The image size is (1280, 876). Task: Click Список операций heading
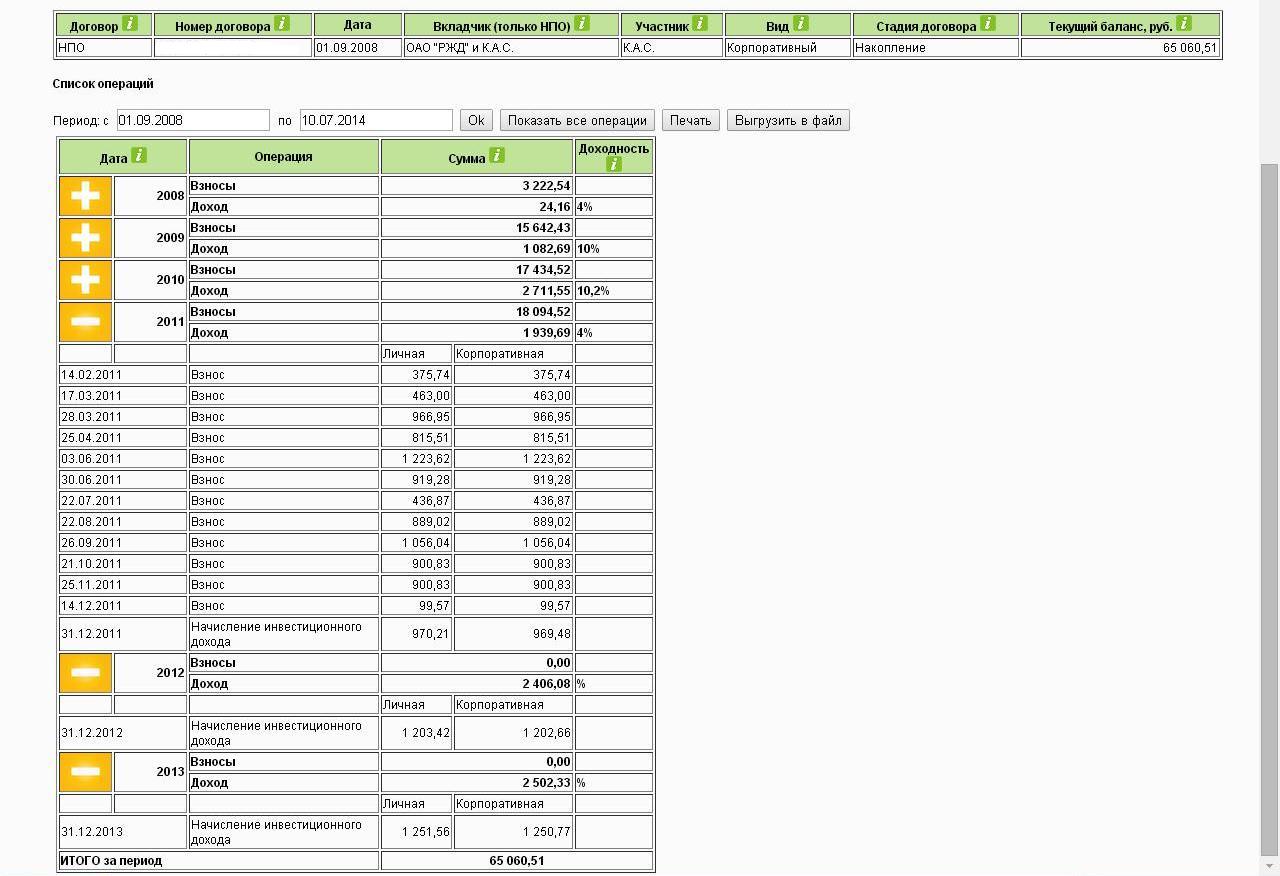click(x=103, y=84)
